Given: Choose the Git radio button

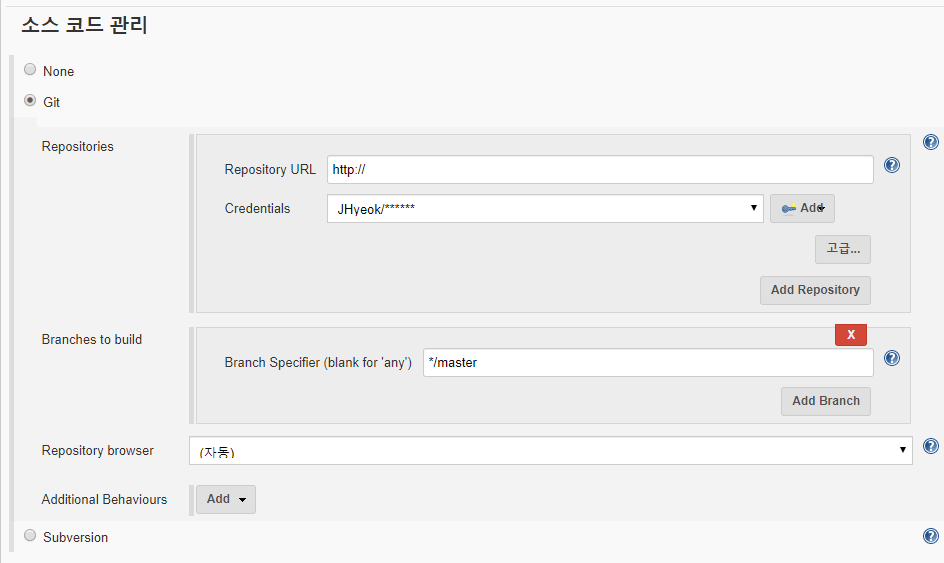Looking at the screenshot, I should click(x=30, y=101).
